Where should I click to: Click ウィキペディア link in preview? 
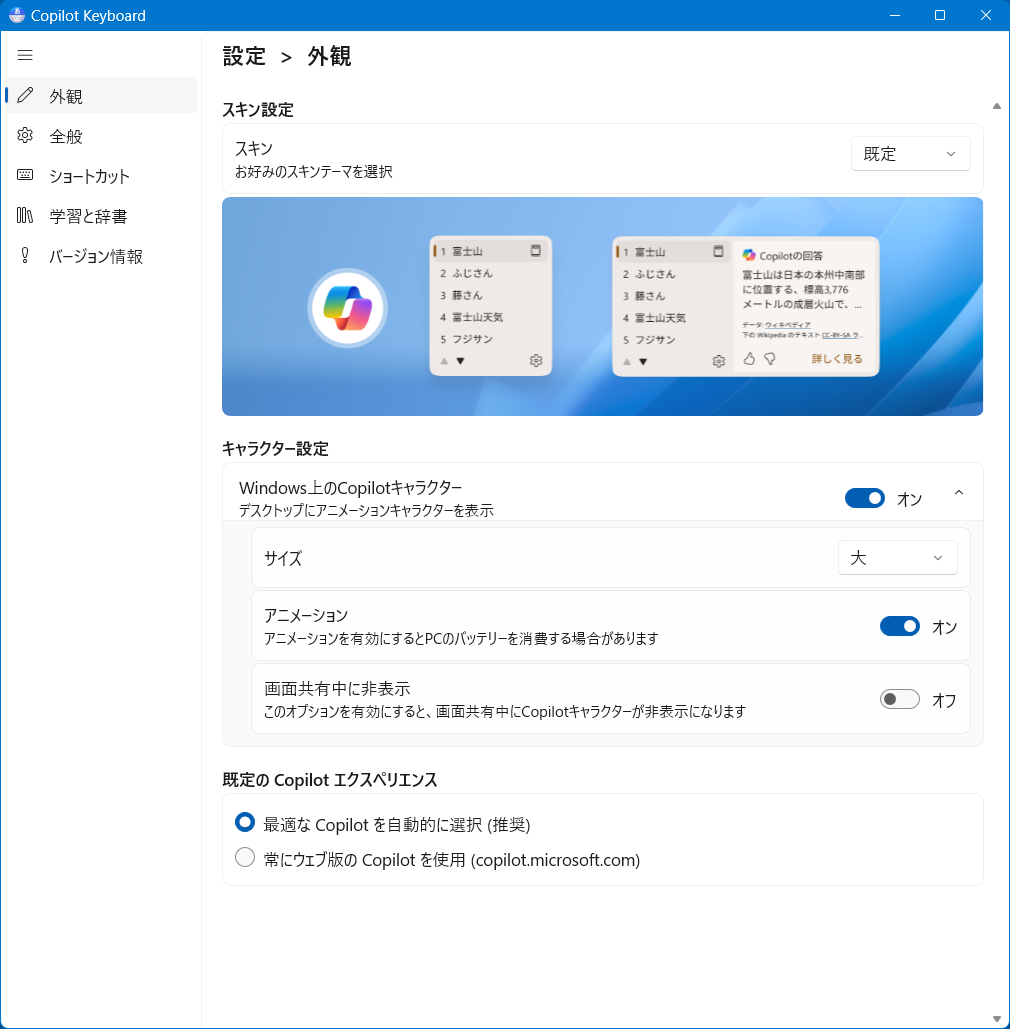(x=788, y=324)
